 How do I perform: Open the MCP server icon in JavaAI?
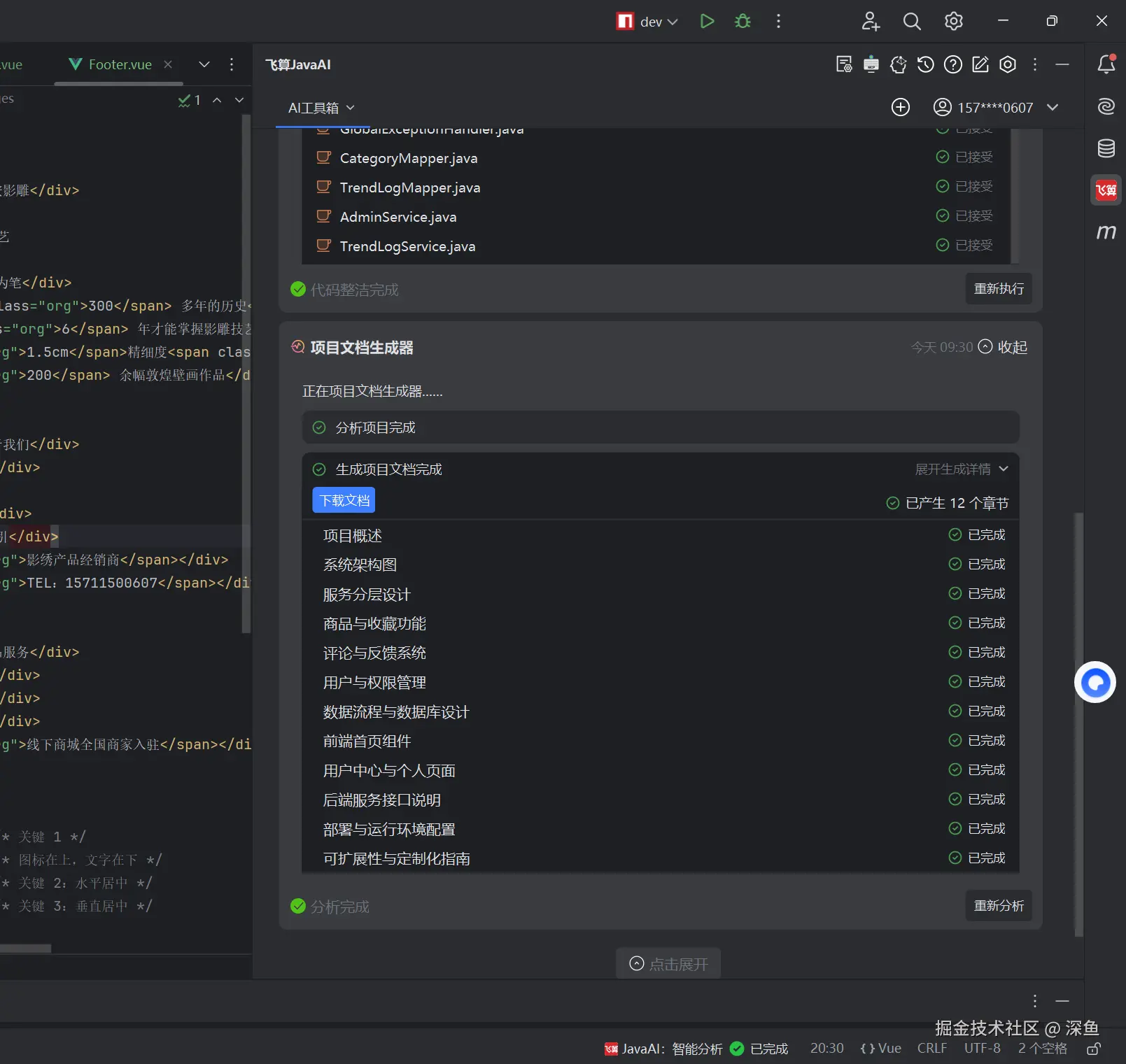(871, 64)
